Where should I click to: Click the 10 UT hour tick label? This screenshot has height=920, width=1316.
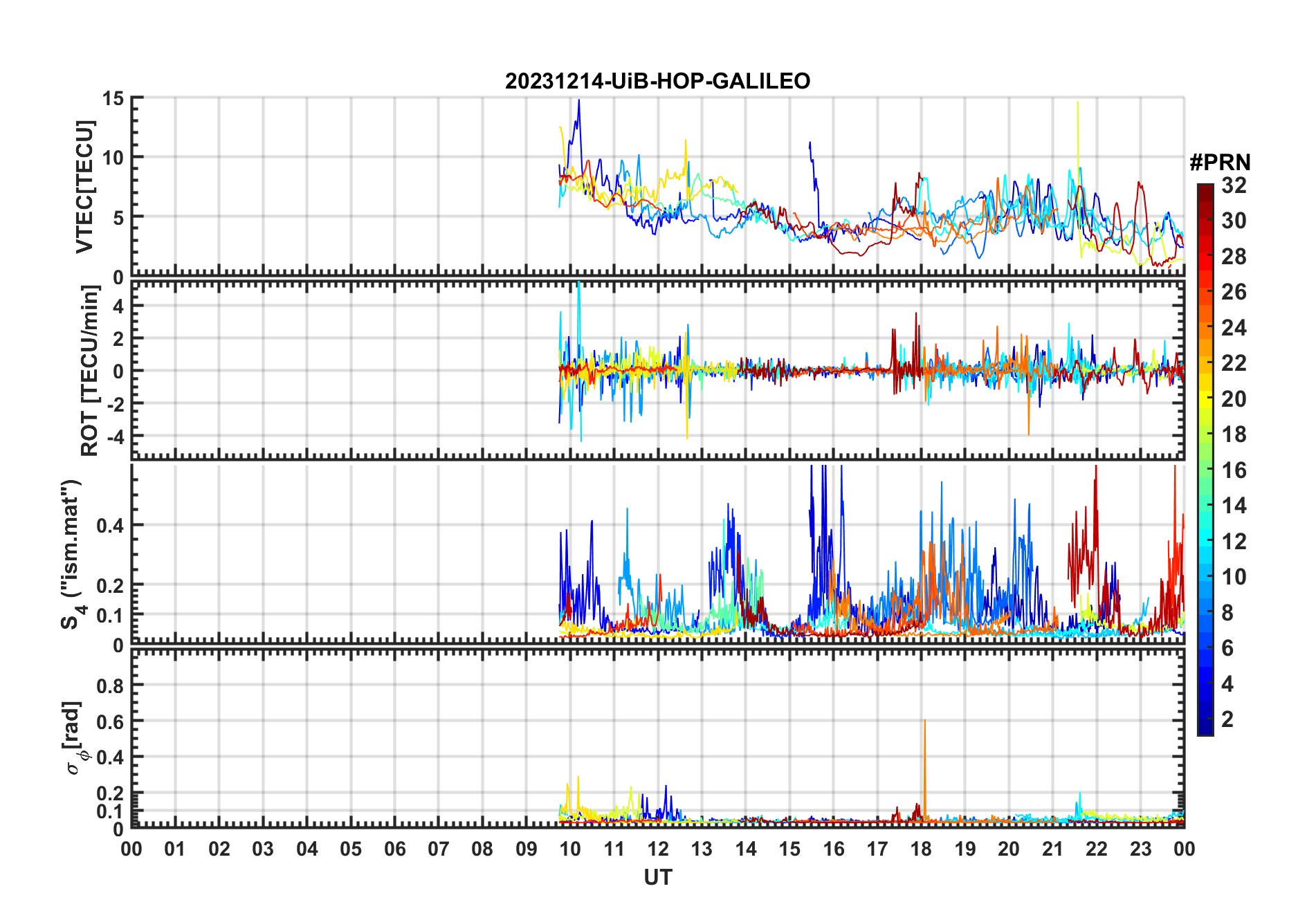tap(570, 849)
